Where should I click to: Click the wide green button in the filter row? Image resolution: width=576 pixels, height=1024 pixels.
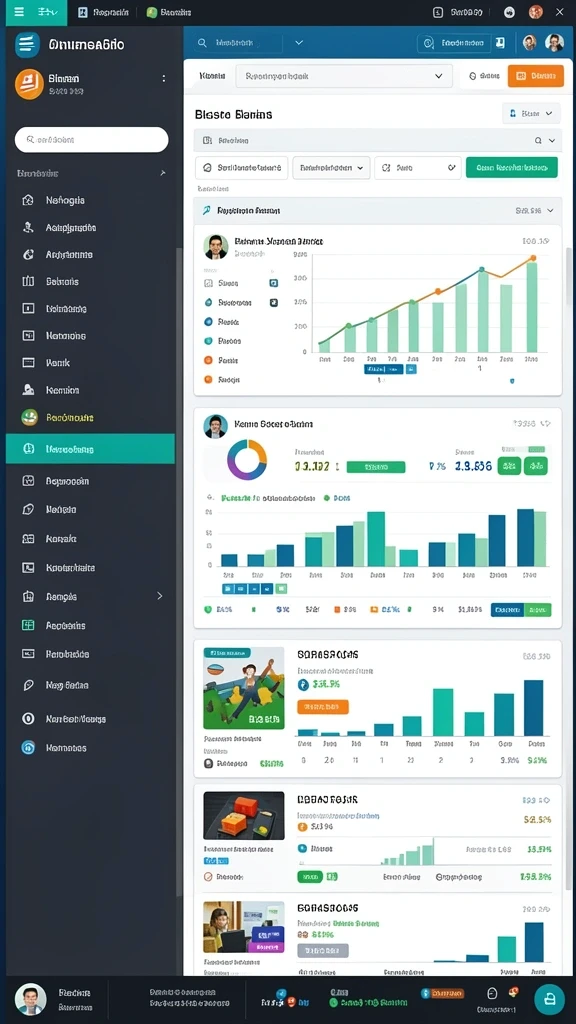[511, 167]
